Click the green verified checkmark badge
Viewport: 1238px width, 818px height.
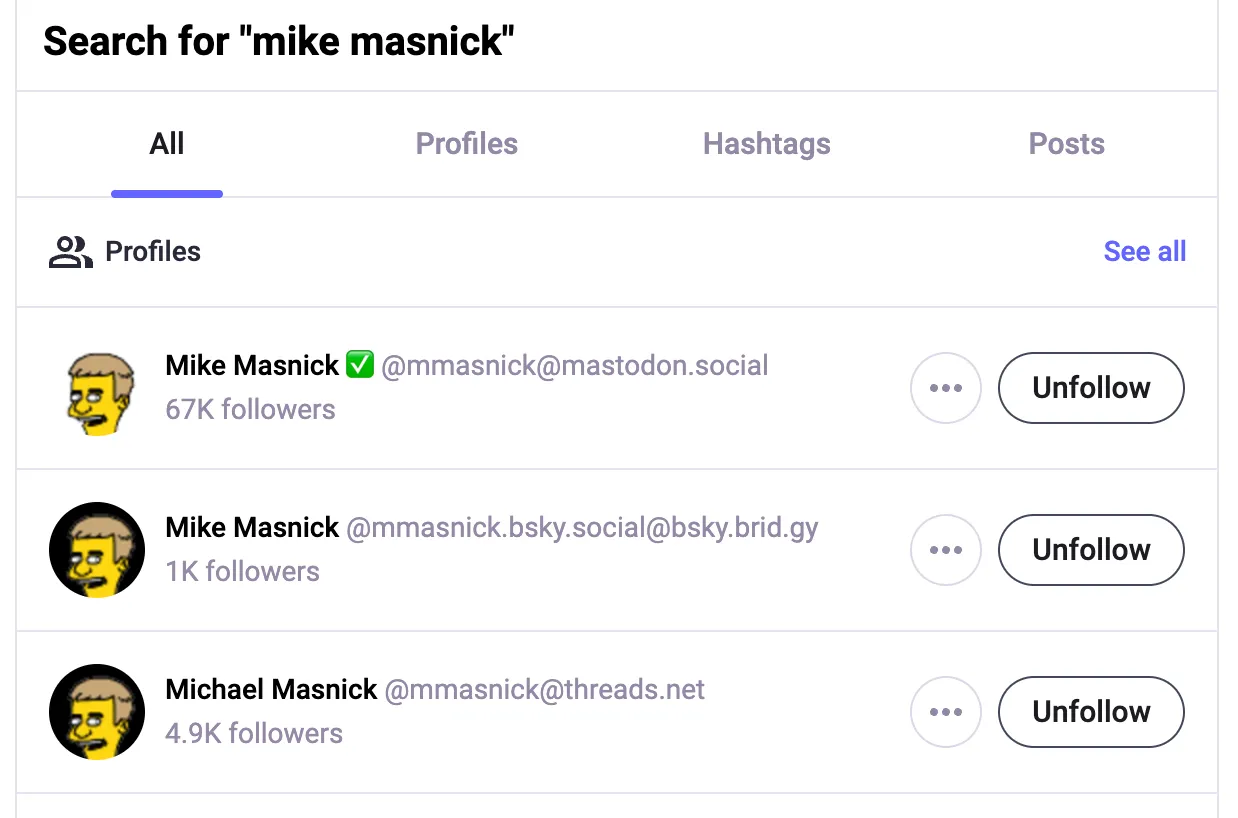pyautogui.click(x=360, y=365)
